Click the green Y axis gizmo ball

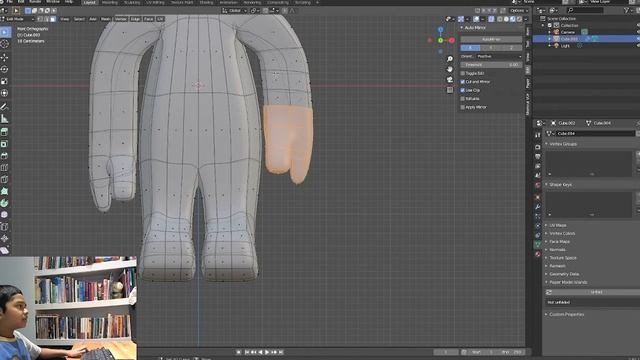(x=440, y=40)
